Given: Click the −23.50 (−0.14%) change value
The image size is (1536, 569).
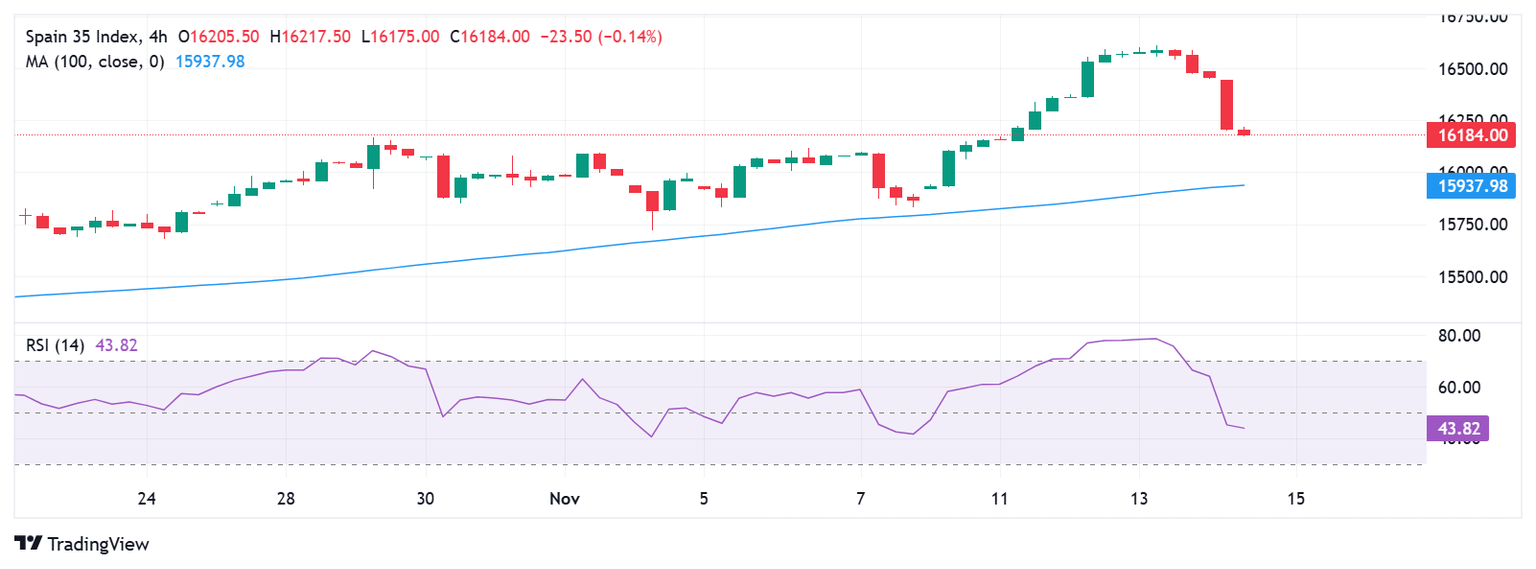Looking at the screenshot, I should pyautogui.click(x=601, y=36).
